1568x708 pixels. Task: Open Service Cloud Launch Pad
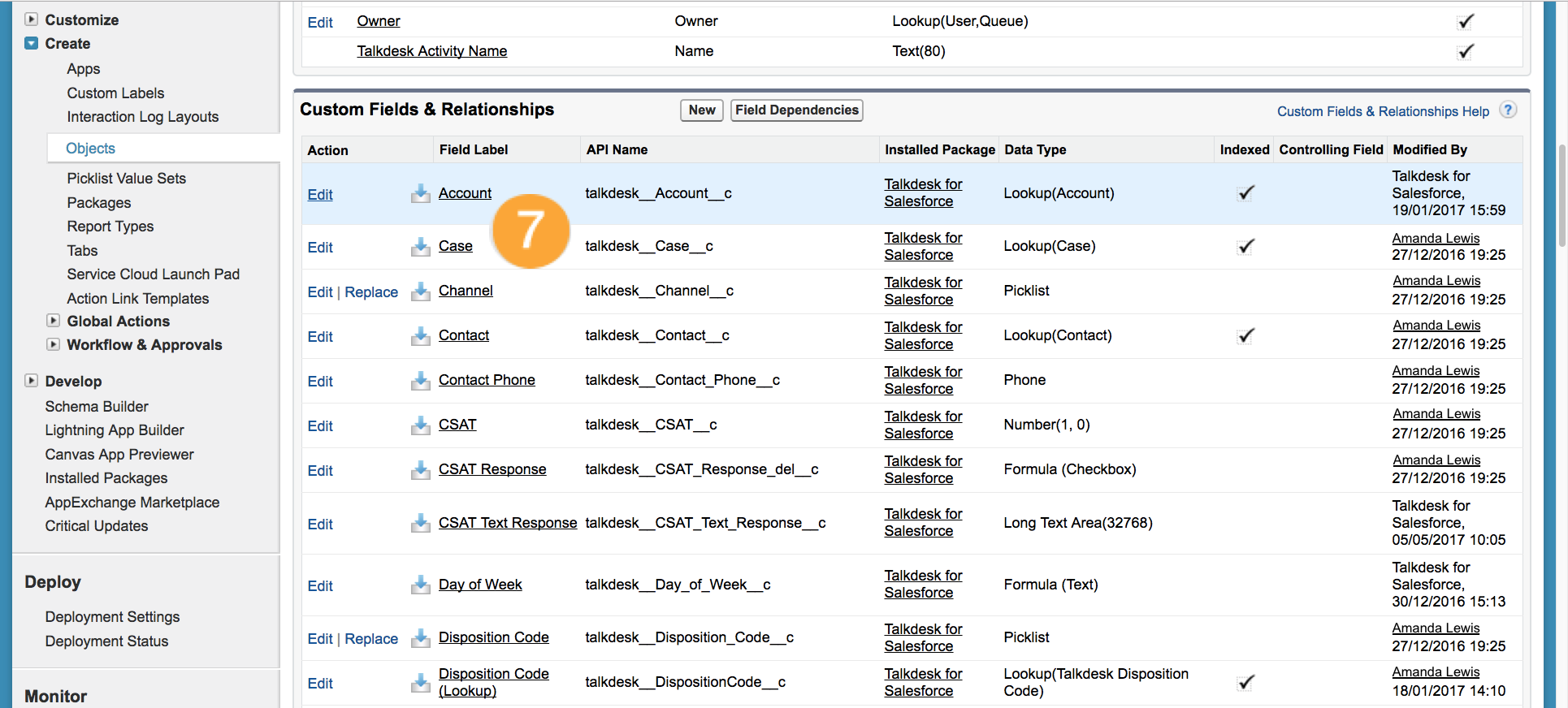[153, 274]
